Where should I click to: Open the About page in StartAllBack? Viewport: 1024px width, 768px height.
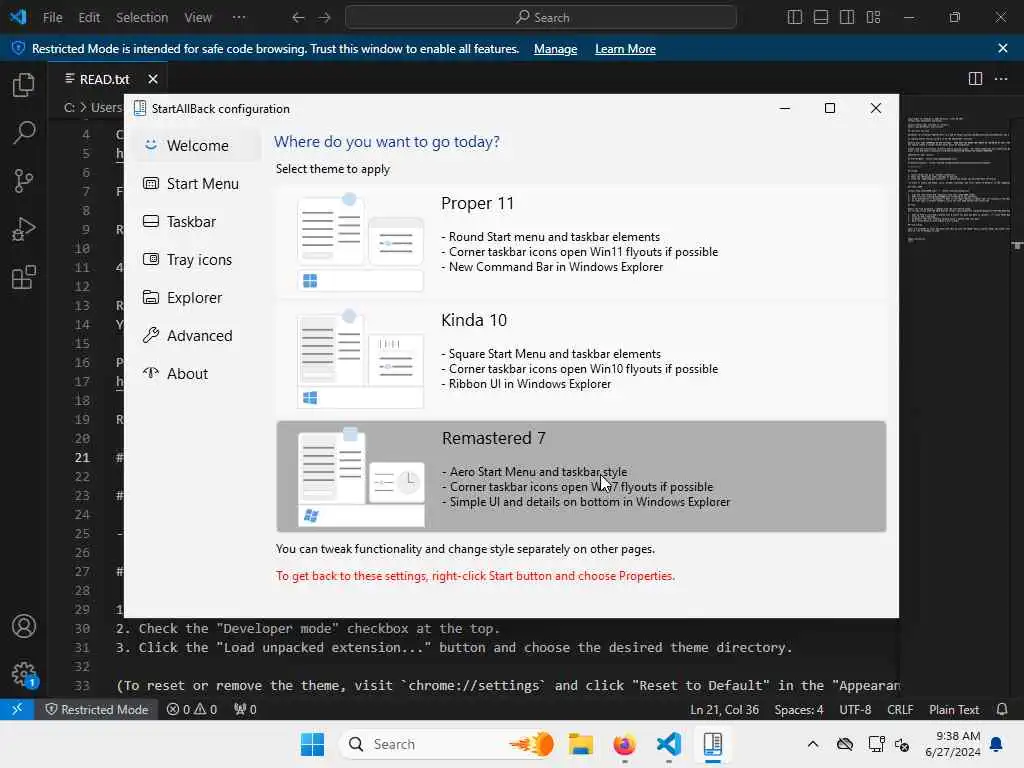pos(198,373)
